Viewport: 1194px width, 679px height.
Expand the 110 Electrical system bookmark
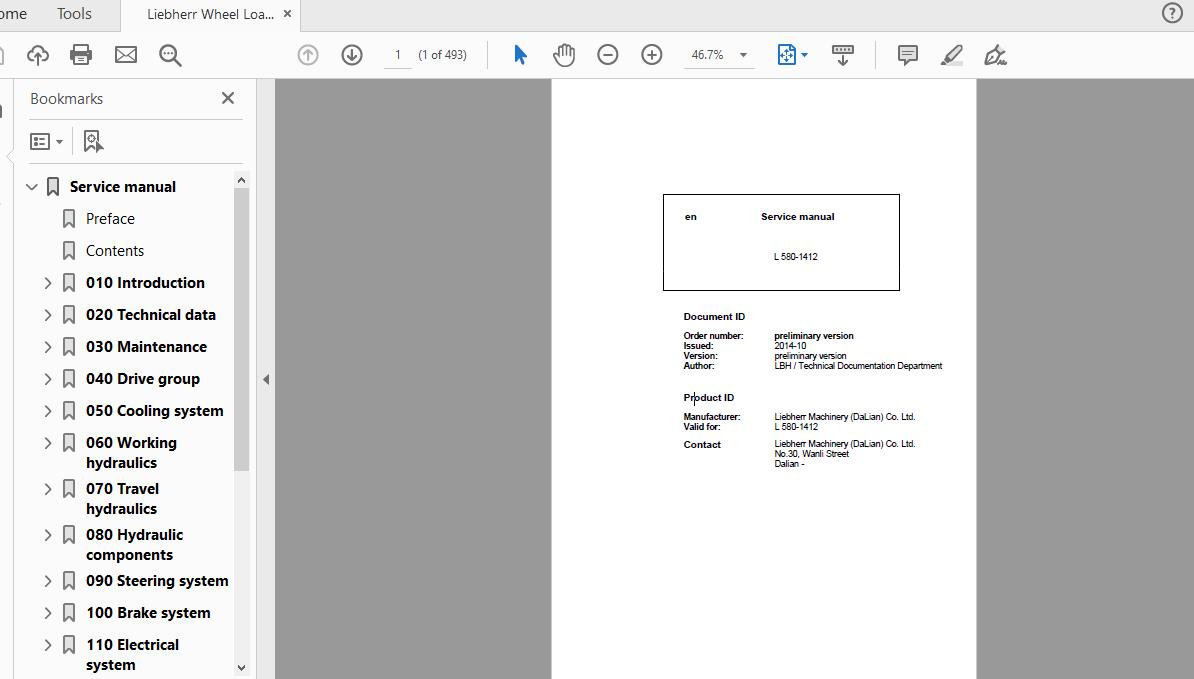(x=47, y=645)
